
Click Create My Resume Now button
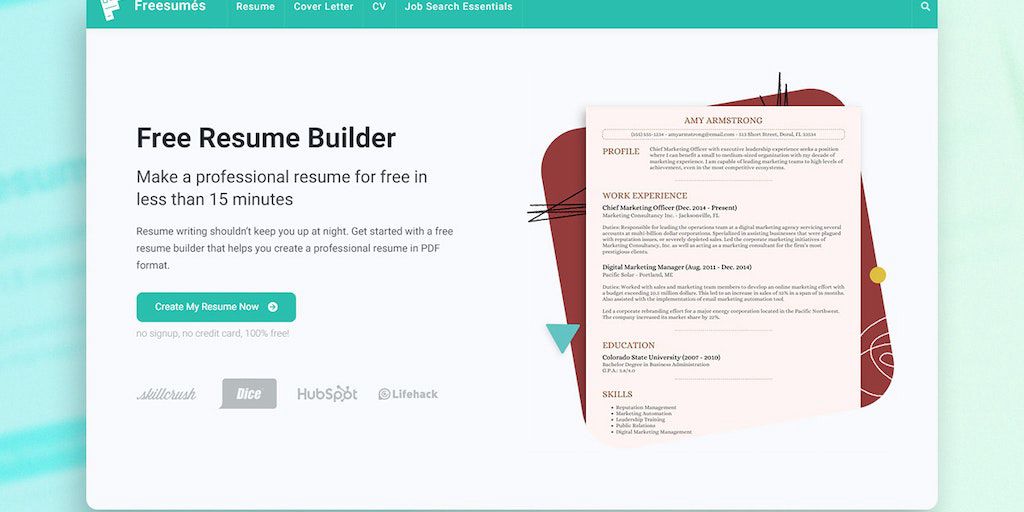tap(216, 307)
